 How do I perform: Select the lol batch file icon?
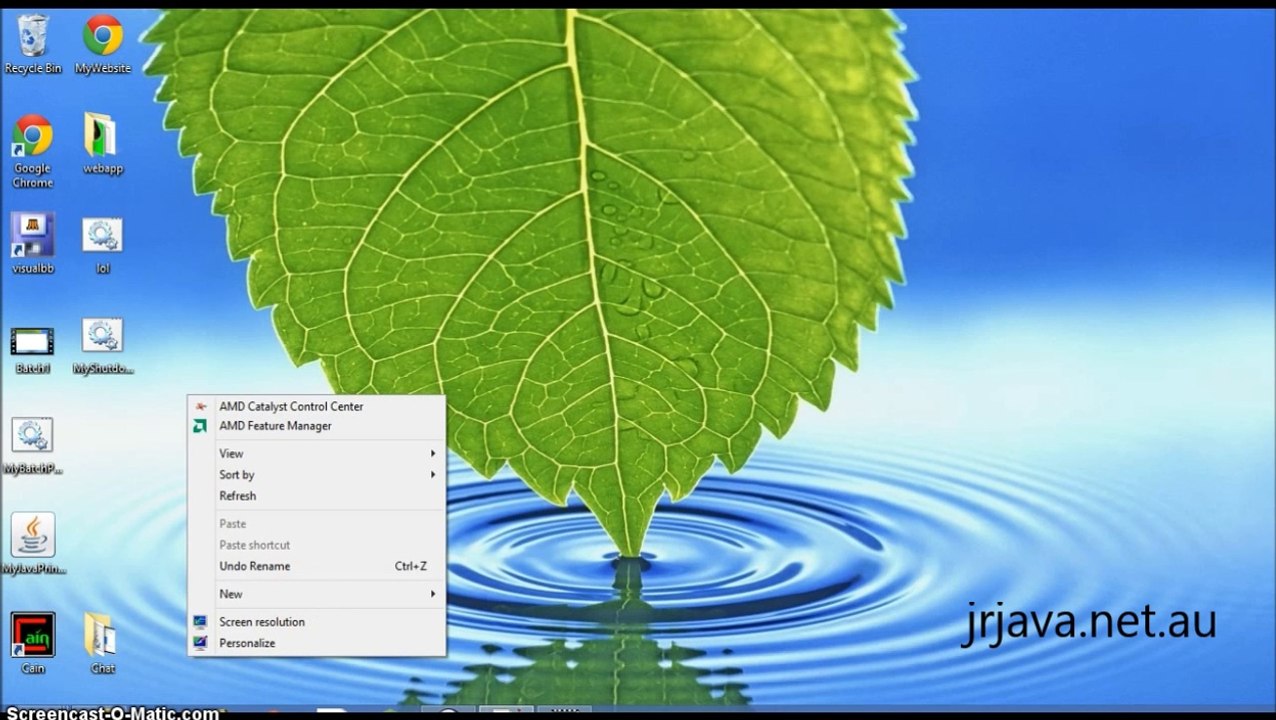click(102, 245)
